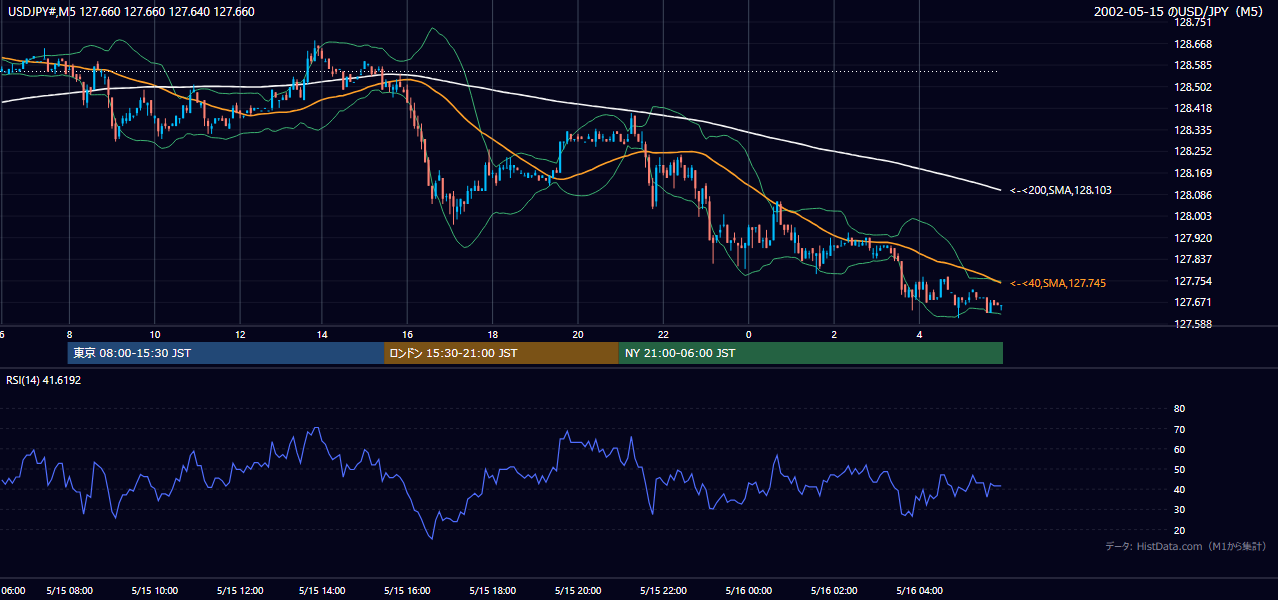Click the ロンドン 15:30-21:00 JST session bar
The width and height of the screenshot is (1278, 600).
click(501, 353)
